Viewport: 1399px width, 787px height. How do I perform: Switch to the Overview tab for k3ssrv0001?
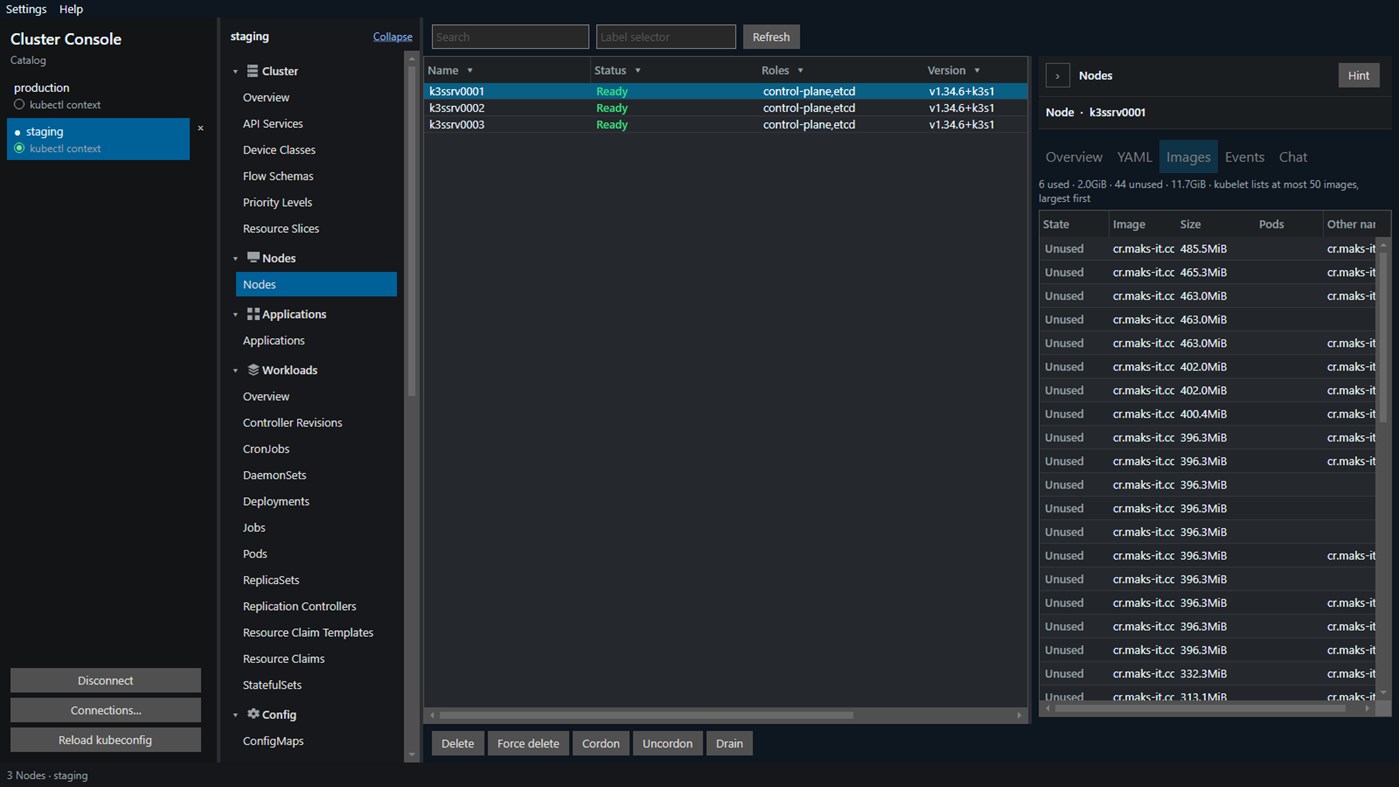[x=1074, y=157]
